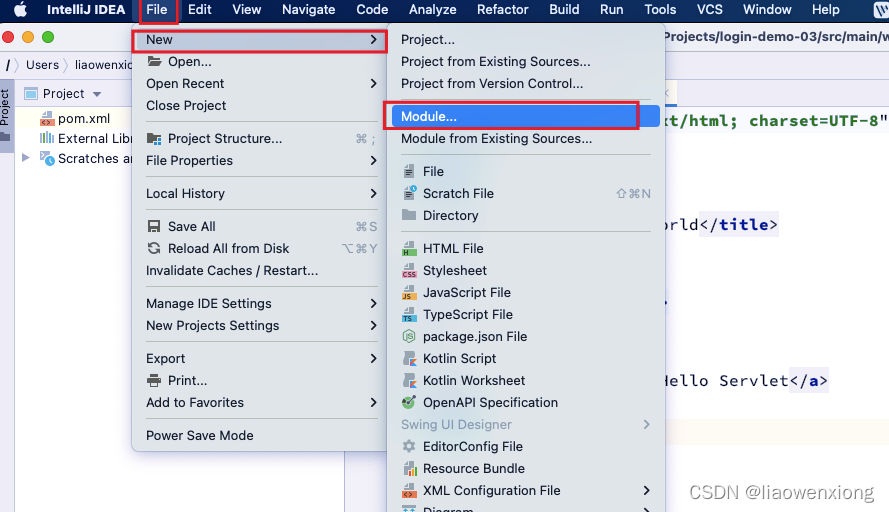Click the TypeScript File icon
This screenshot has width=889, height=512.
point(409,315)
